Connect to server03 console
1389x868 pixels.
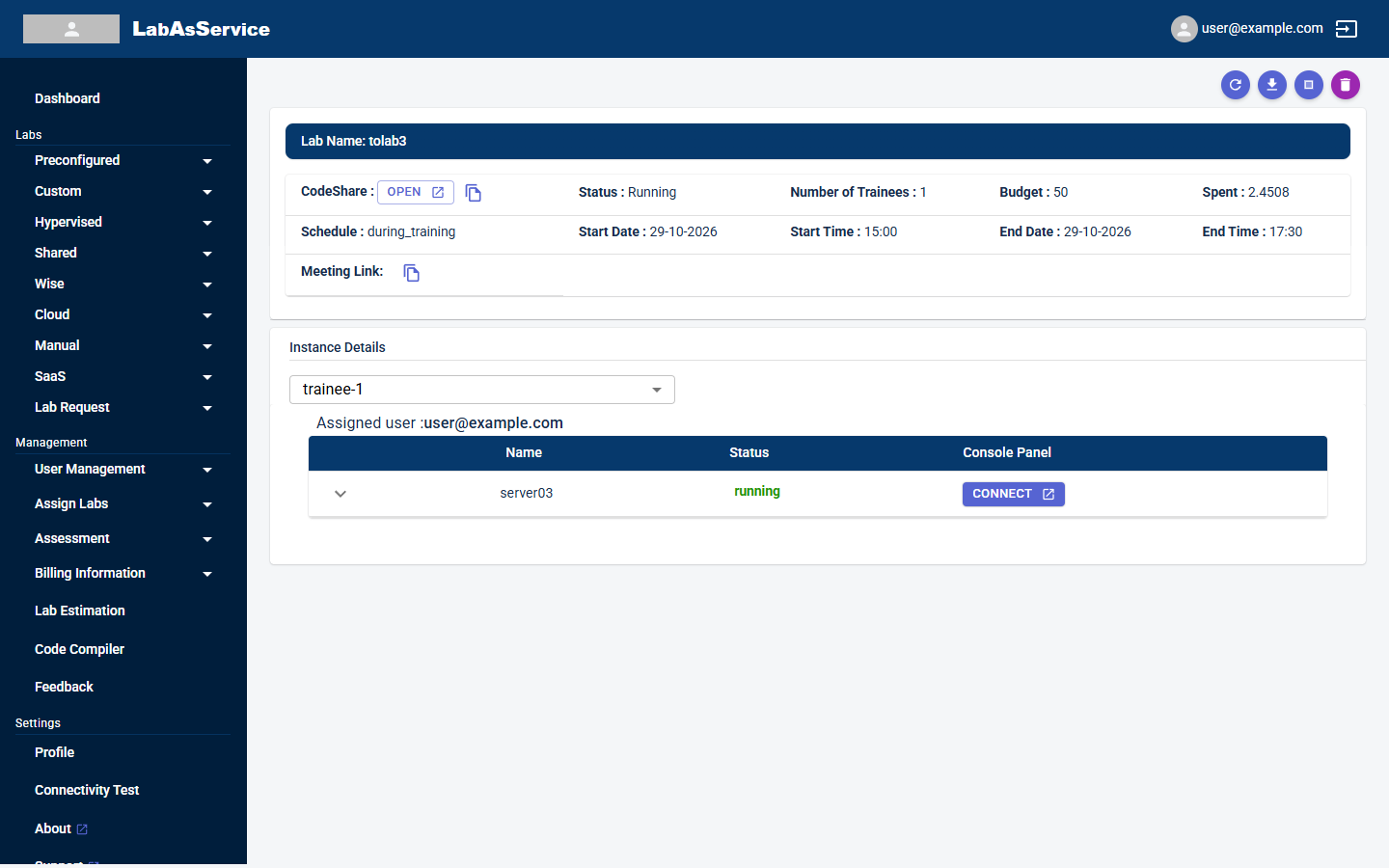click(1014, 494)
